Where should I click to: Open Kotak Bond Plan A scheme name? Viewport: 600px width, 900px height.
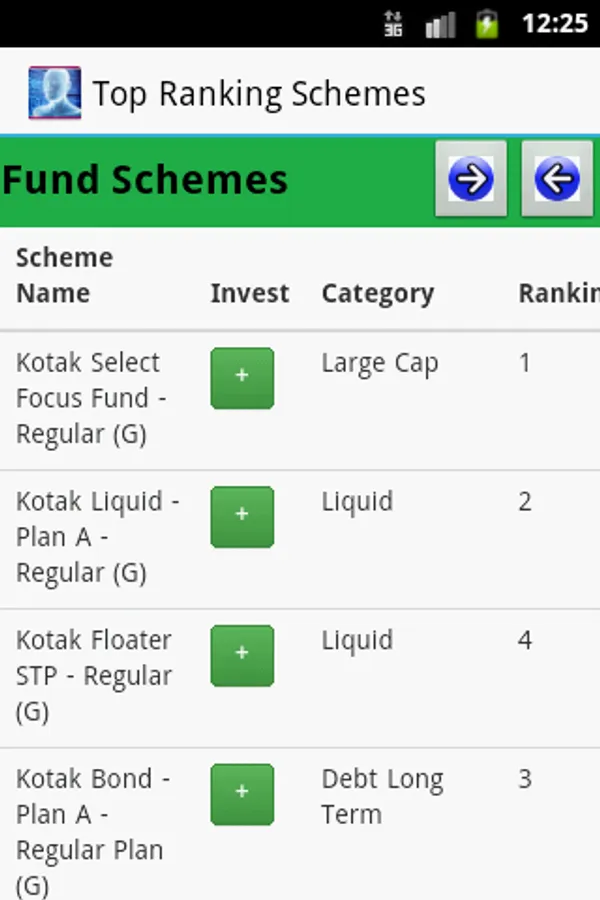[92, 830]
